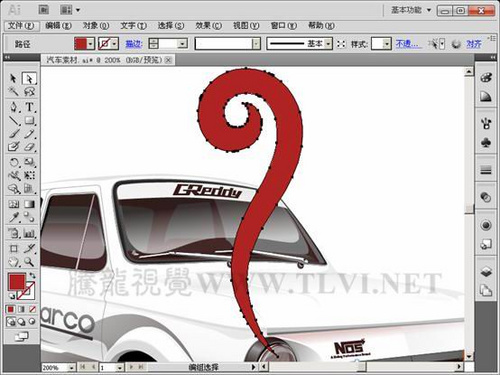Viewport: 500px width, 375px height.
Task: Select the Direct Selection tool
Action: pos(29,79)
